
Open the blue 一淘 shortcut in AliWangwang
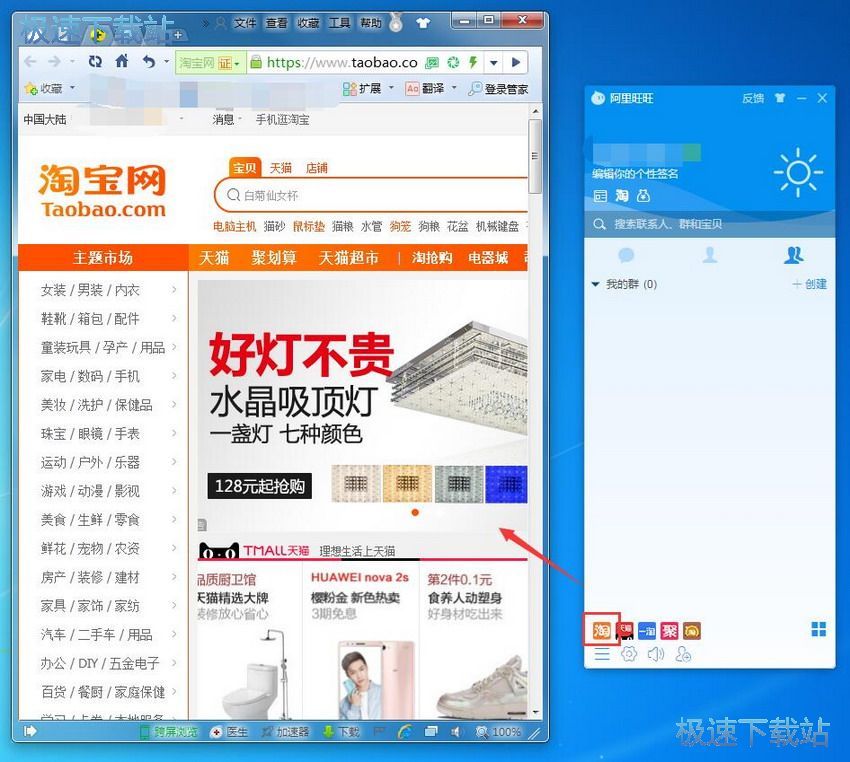pos(647,630)
